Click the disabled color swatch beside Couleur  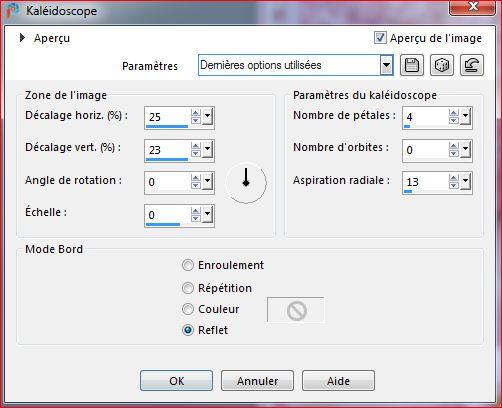296,310
